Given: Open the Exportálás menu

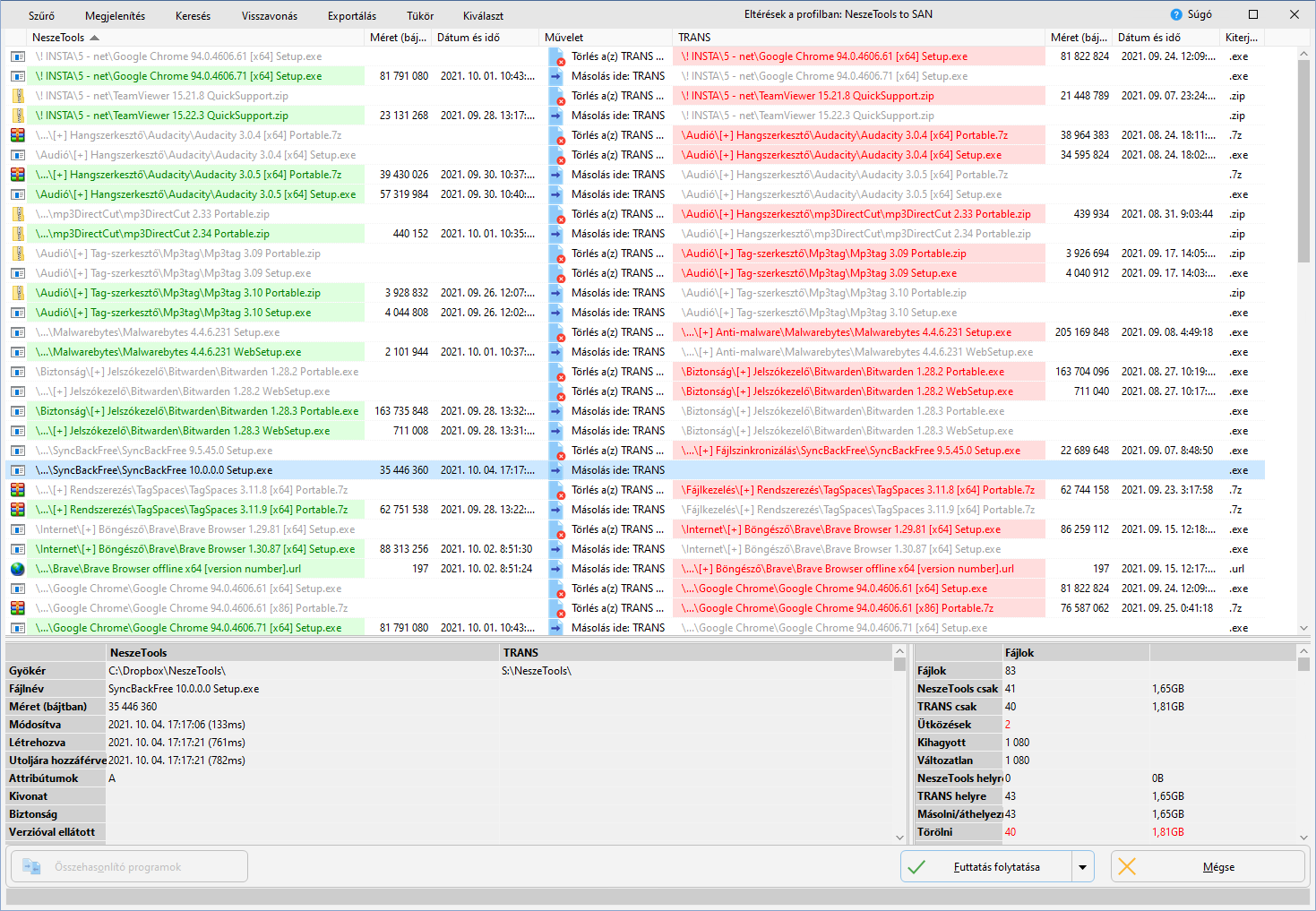Looking at the screenshot, I should click(352, 15).
